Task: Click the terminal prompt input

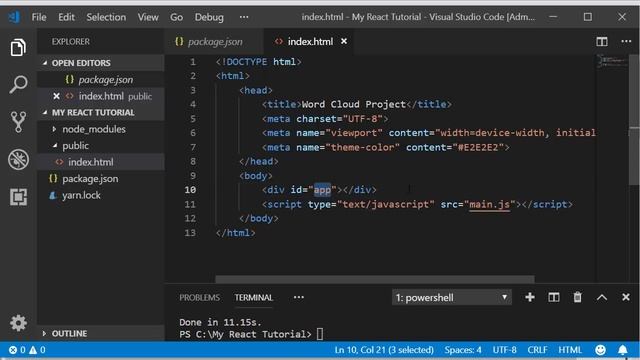Action: coord(320,334)
